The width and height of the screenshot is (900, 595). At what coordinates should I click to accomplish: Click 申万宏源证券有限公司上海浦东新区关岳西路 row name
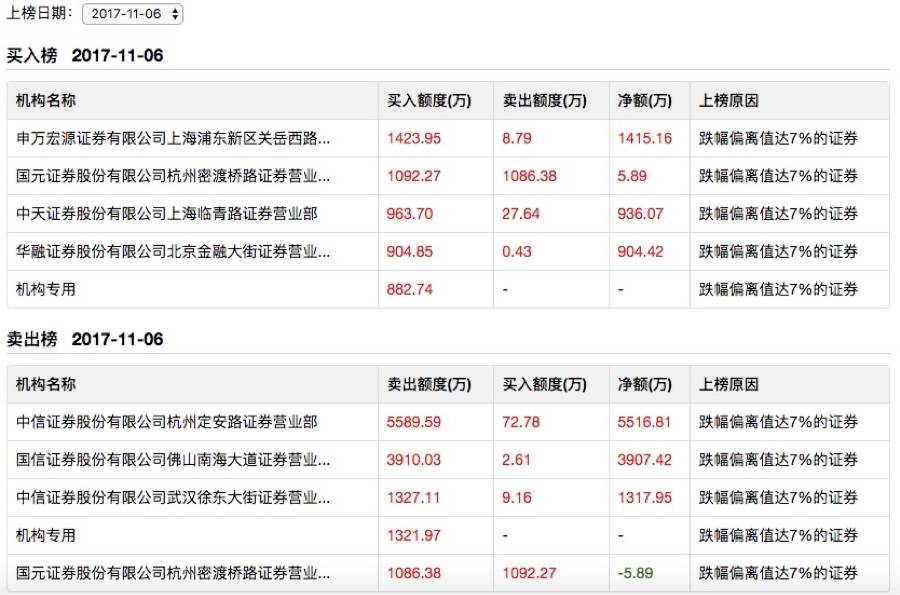pyautogui.click(x=173, y=138)
